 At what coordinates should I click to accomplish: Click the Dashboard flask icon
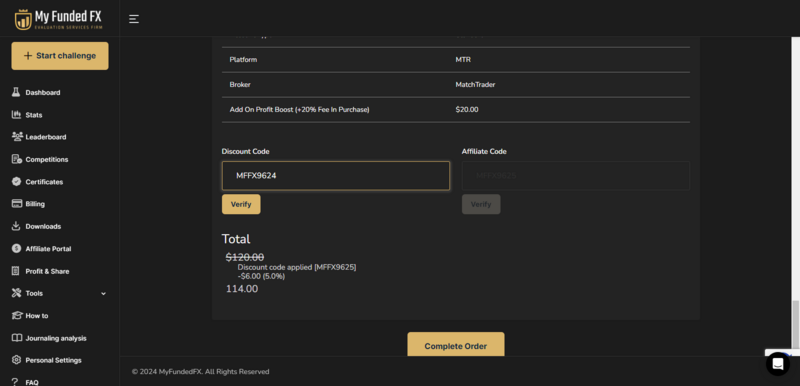[16, 92]
